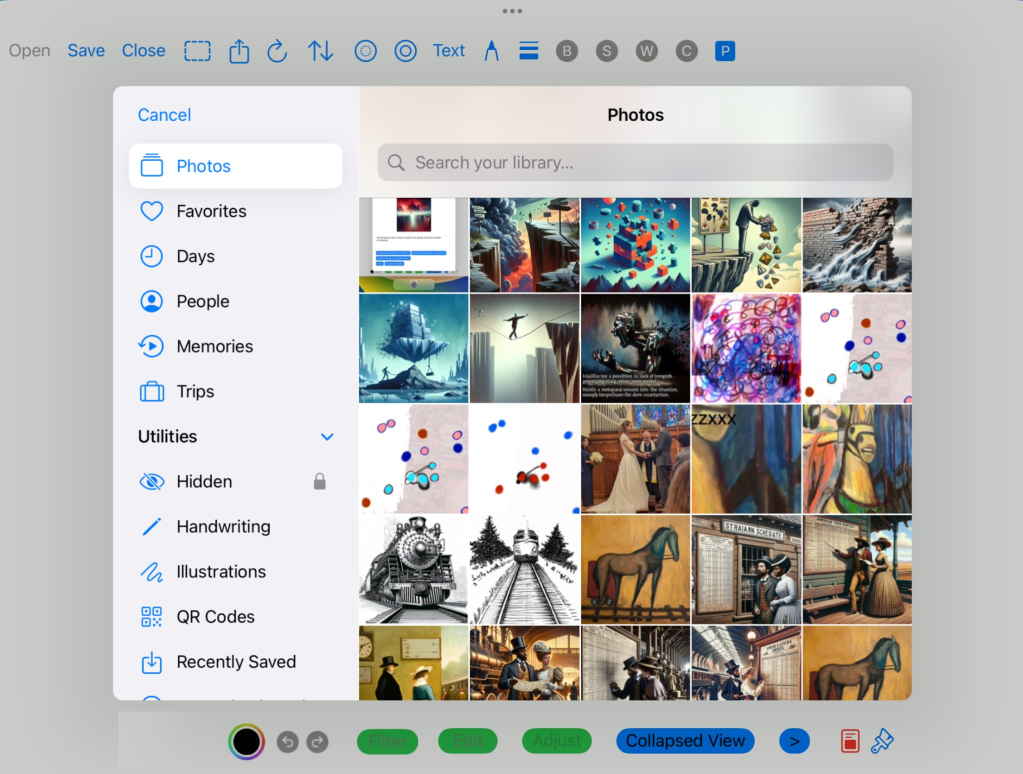Open the Favorites sidebar item
The image size is (1023, 774).
tap(211, 211)
